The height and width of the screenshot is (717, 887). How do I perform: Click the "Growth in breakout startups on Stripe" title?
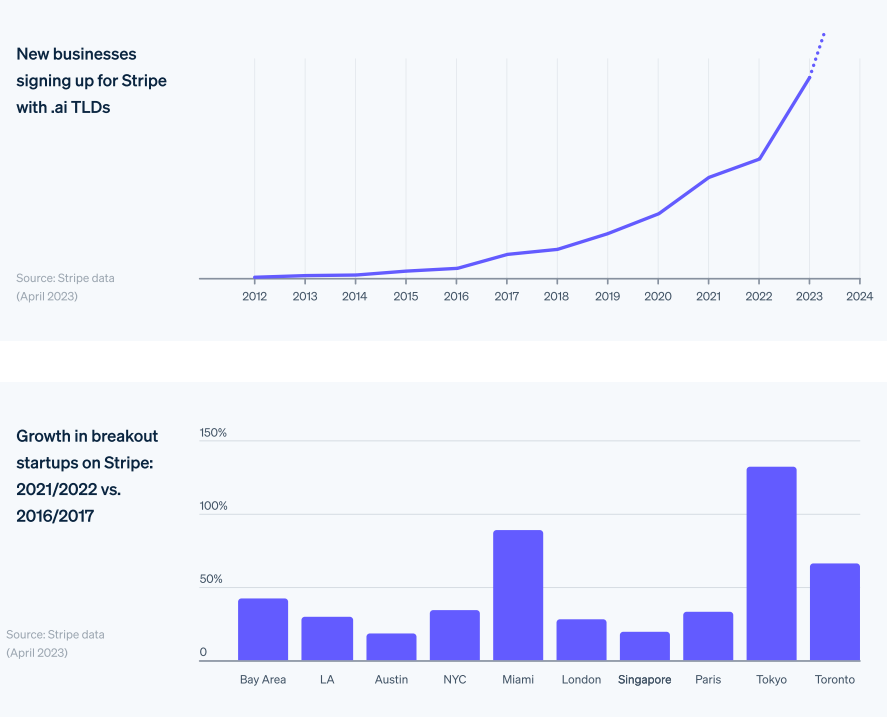87,476
